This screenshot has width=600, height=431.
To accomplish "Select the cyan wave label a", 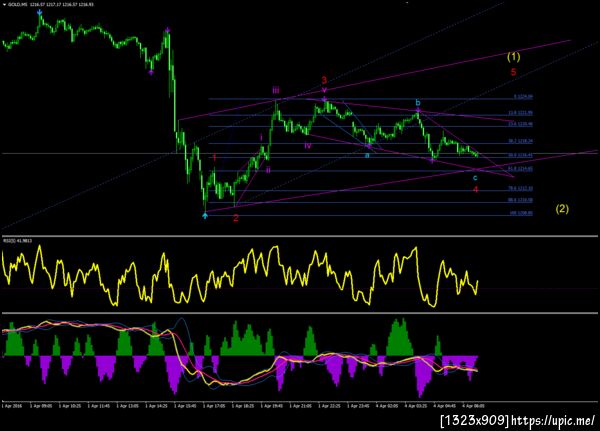I will click(367, 155).
